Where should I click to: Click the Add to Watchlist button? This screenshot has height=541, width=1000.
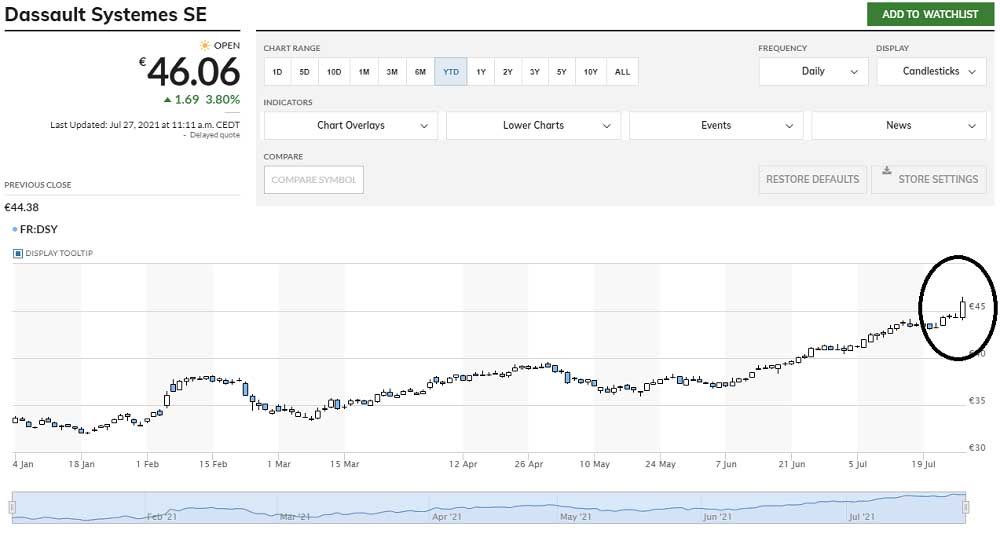930,14
